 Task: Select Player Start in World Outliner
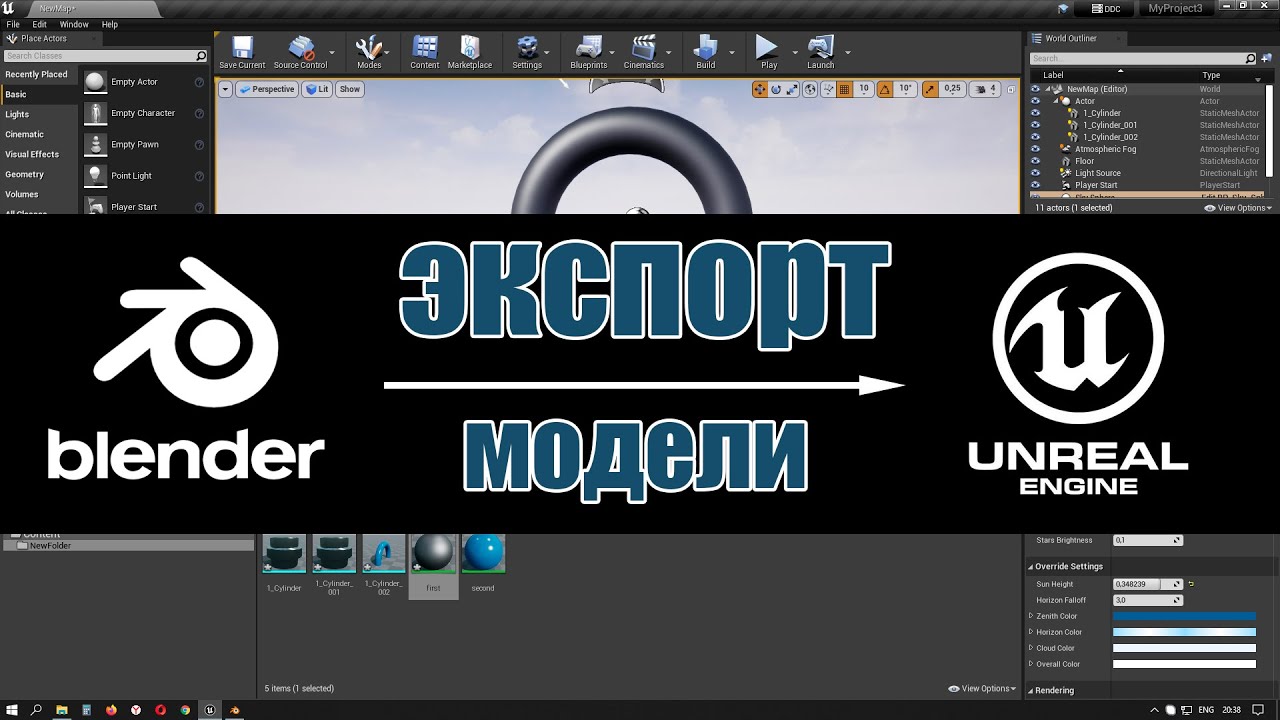(1096, 185)
